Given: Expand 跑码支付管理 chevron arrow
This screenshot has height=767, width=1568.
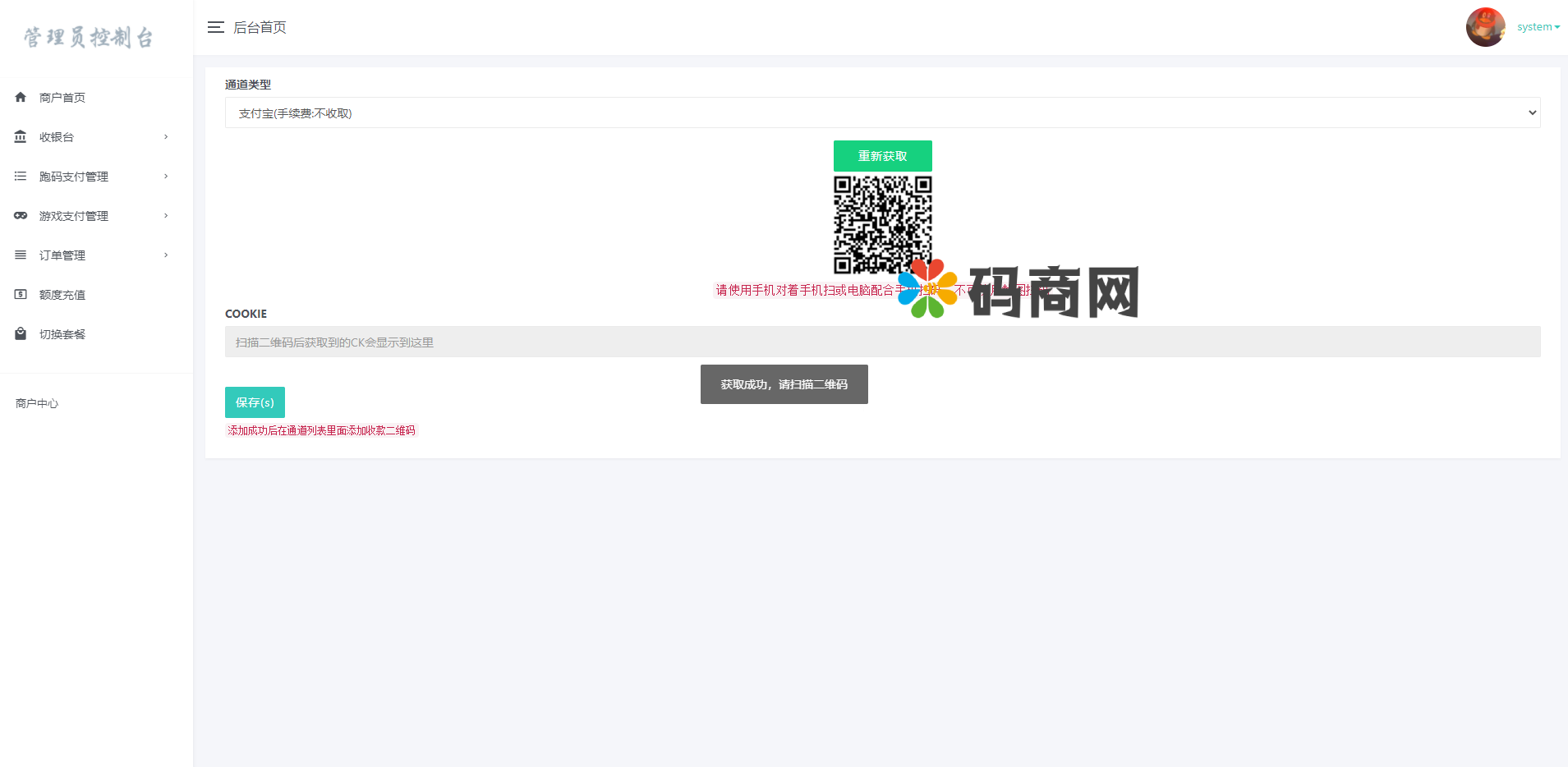Looking at the screenshot, I should [x=166, y=177].
